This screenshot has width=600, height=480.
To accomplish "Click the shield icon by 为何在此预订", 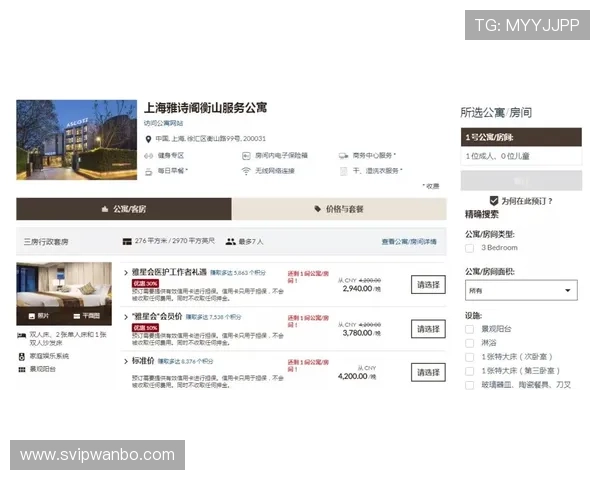I will pyautogui.click(x=494, y=201).
